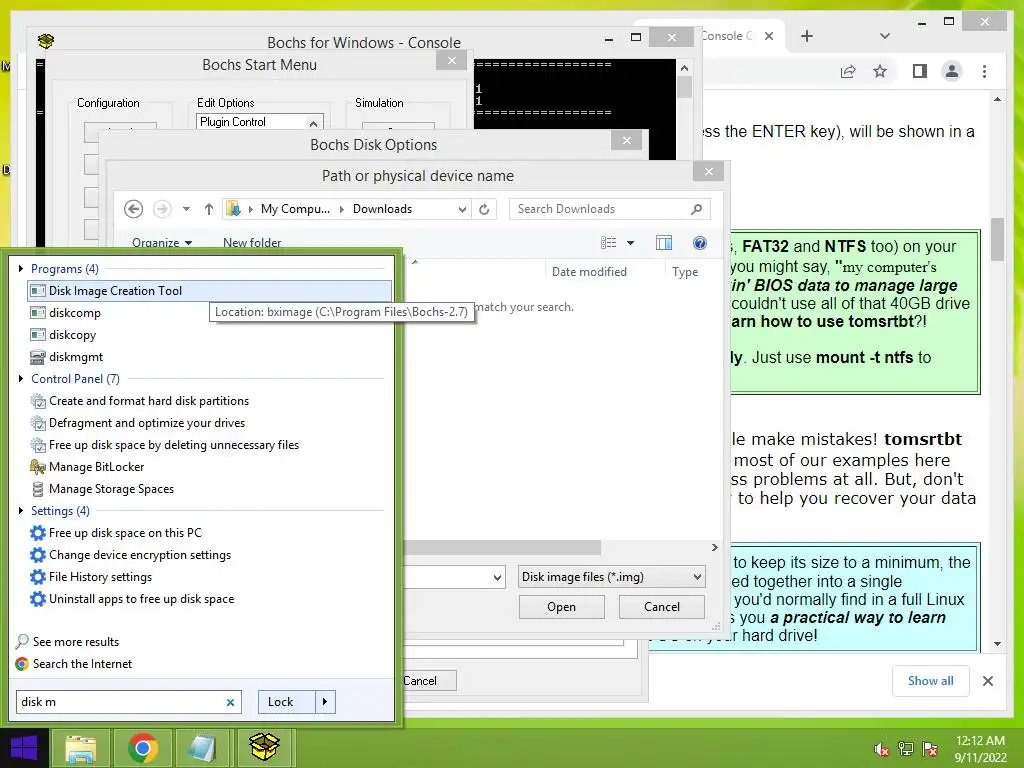Click My Computer in the address breadcrumb

coord(295,209)
